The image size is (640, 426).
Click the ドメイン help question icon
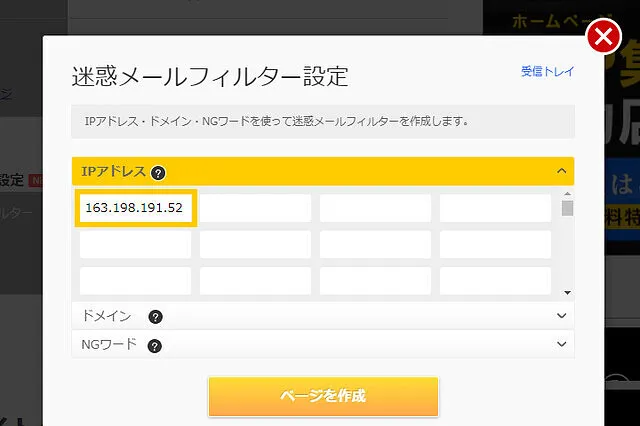coord(155,317)
